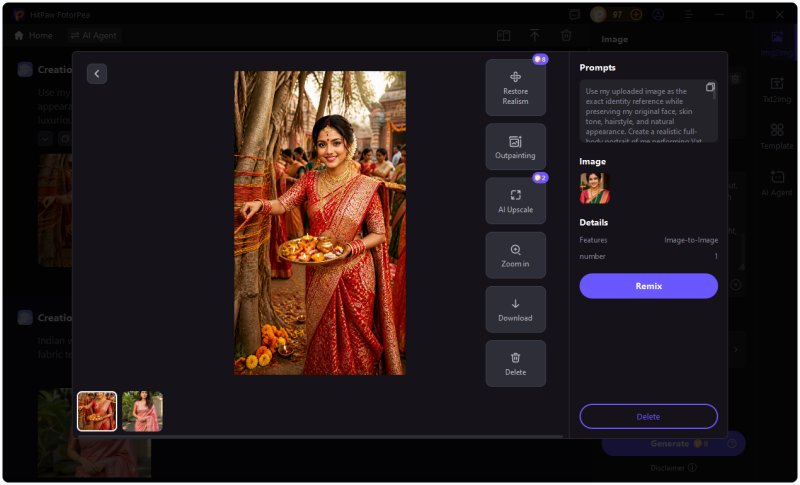Open the user account icon
Viewport: 800px width, 485px height.
(658, 15)
